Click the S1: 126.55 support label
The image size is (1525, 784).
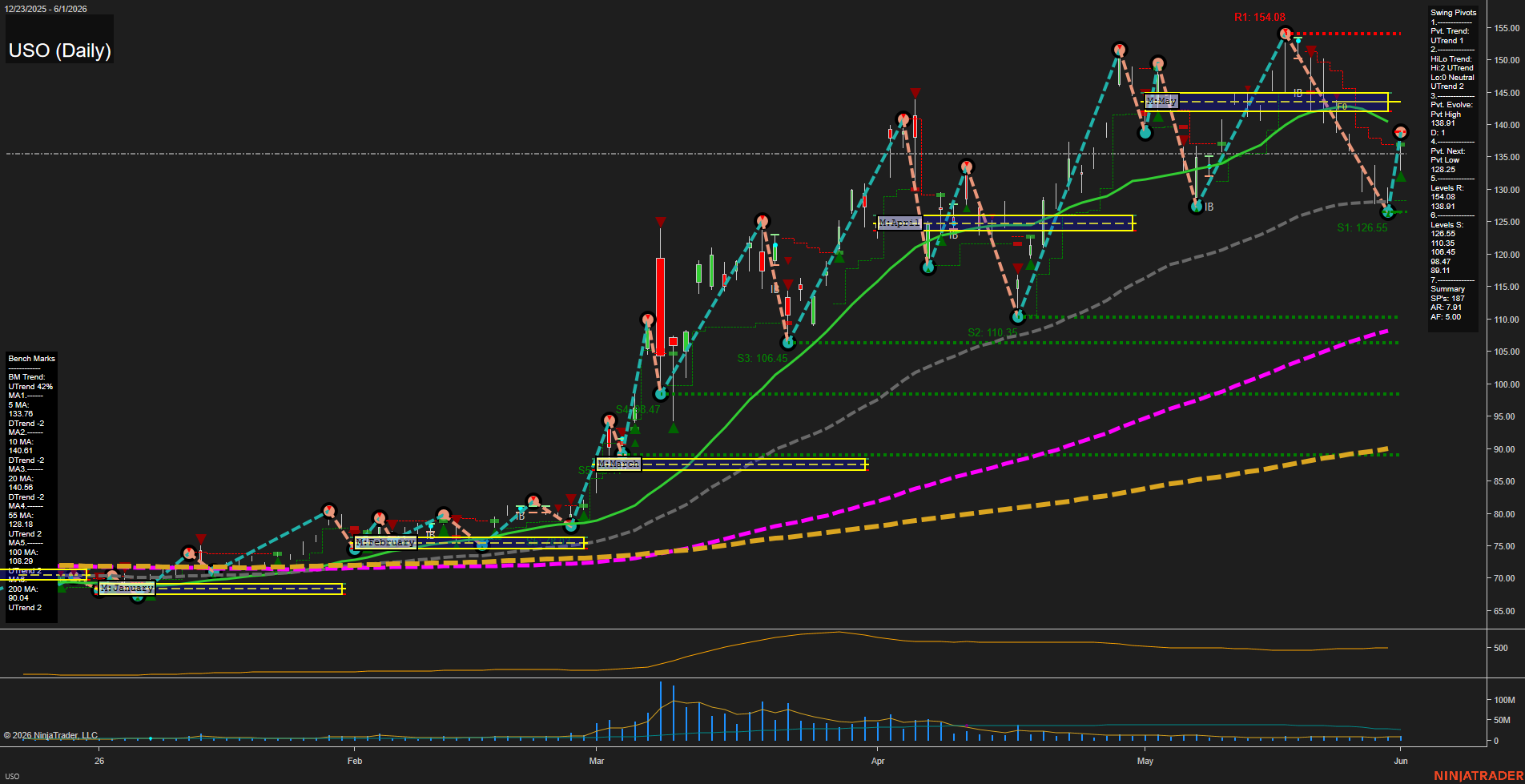[1362, 228]
